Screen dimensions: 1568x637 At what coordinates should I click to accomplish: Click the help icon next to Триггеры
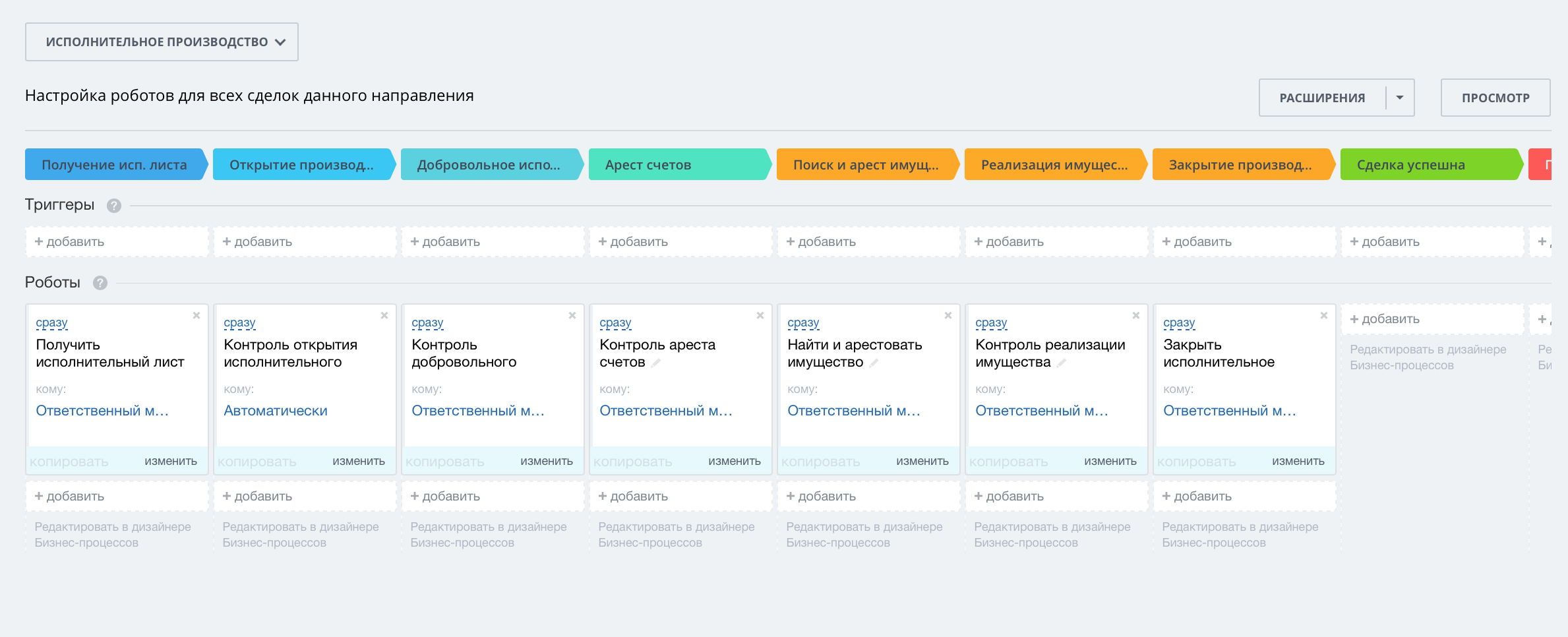[x=114, y=206]
